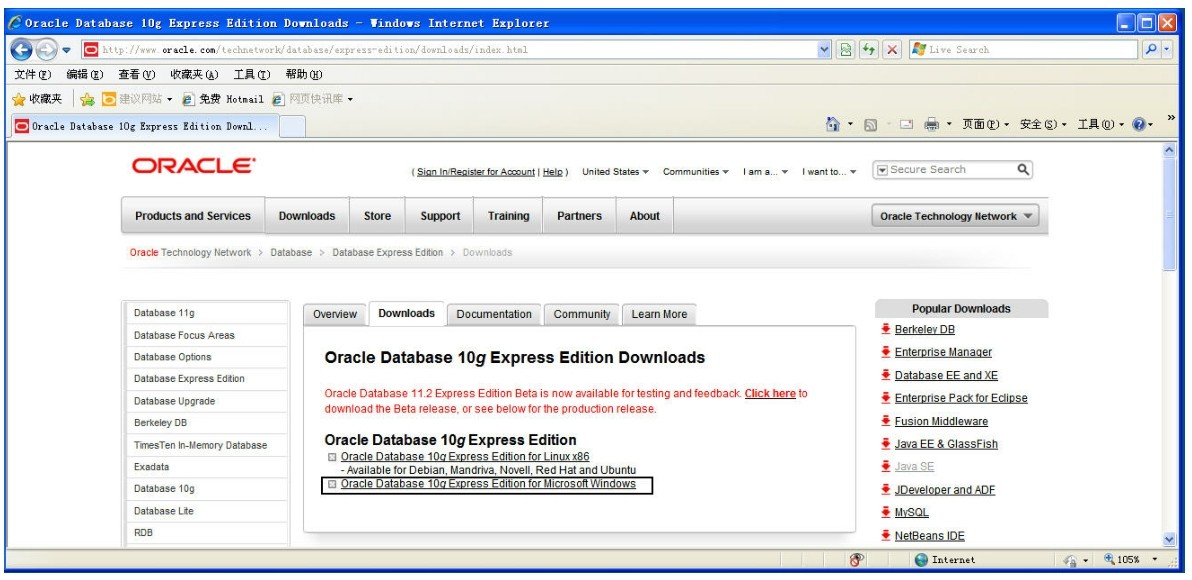The width and height of the screenshot is (1192, 580).
Task: Click the Help link near Sign In
Action: (x=553, y=173)
